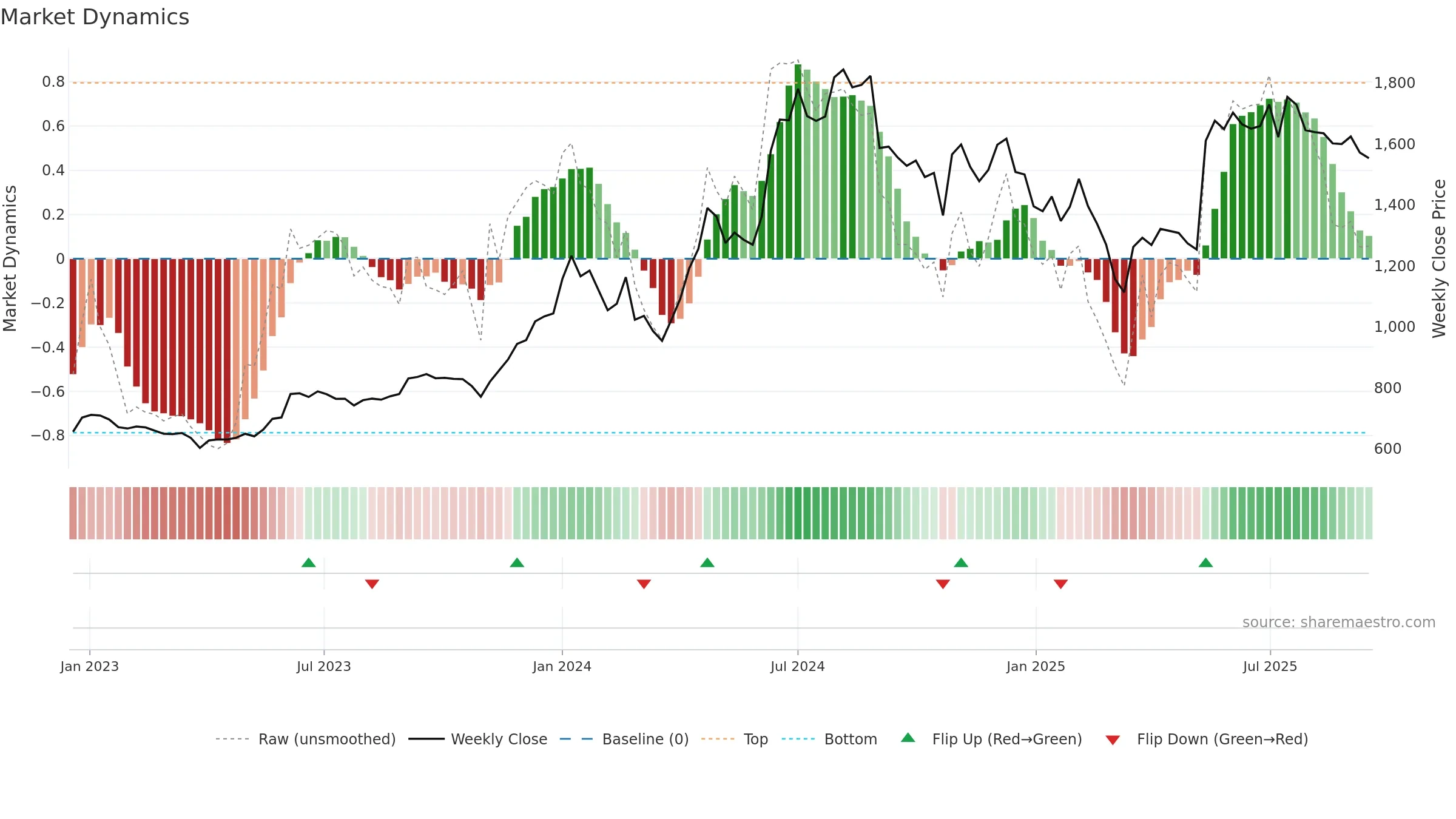
Task: Click the Jan 2023 x-axis label
Action: click(90, 666)
